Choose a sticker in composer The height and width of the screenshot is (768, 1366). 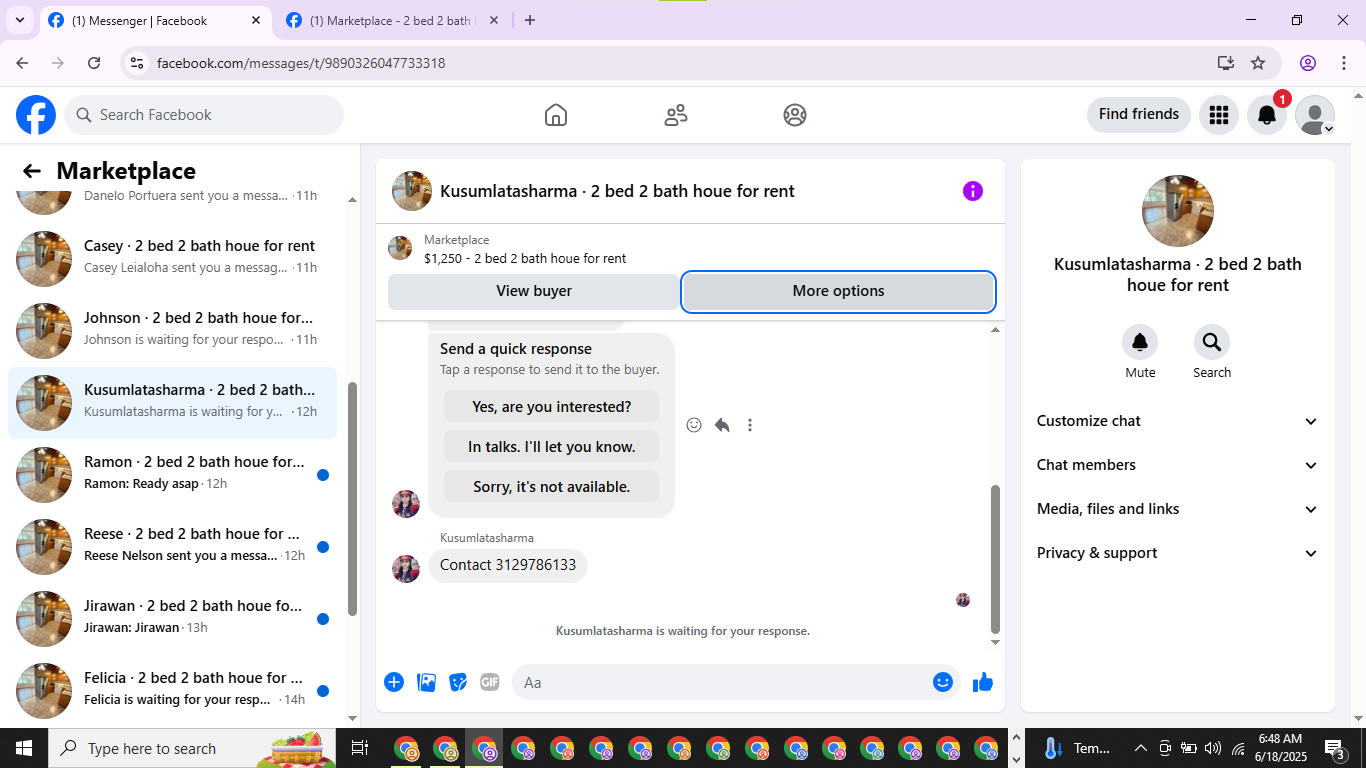(x=459, y=682)
